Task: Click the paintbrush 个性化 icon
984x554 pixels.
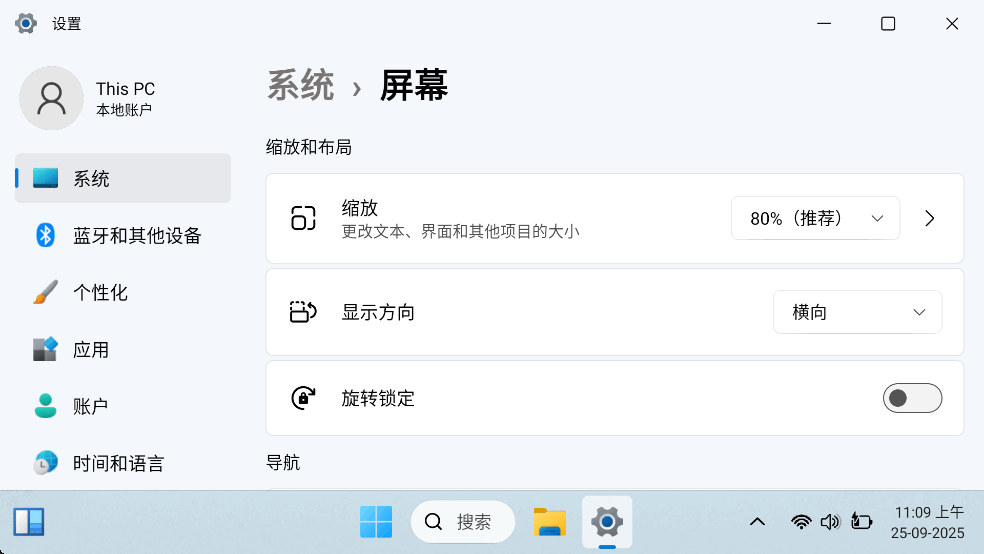Action: click(x=45, y=292)
